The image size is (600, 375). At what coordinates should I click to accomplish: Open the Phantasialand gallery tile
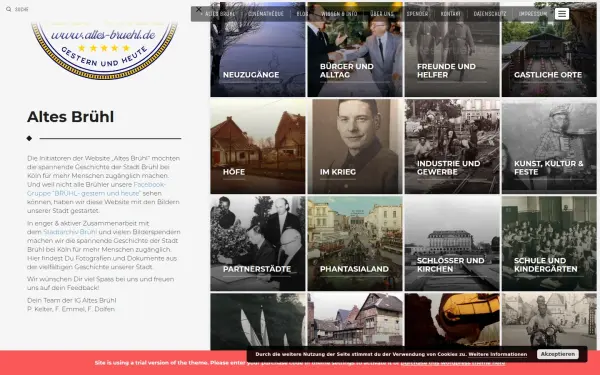point(355,243)
